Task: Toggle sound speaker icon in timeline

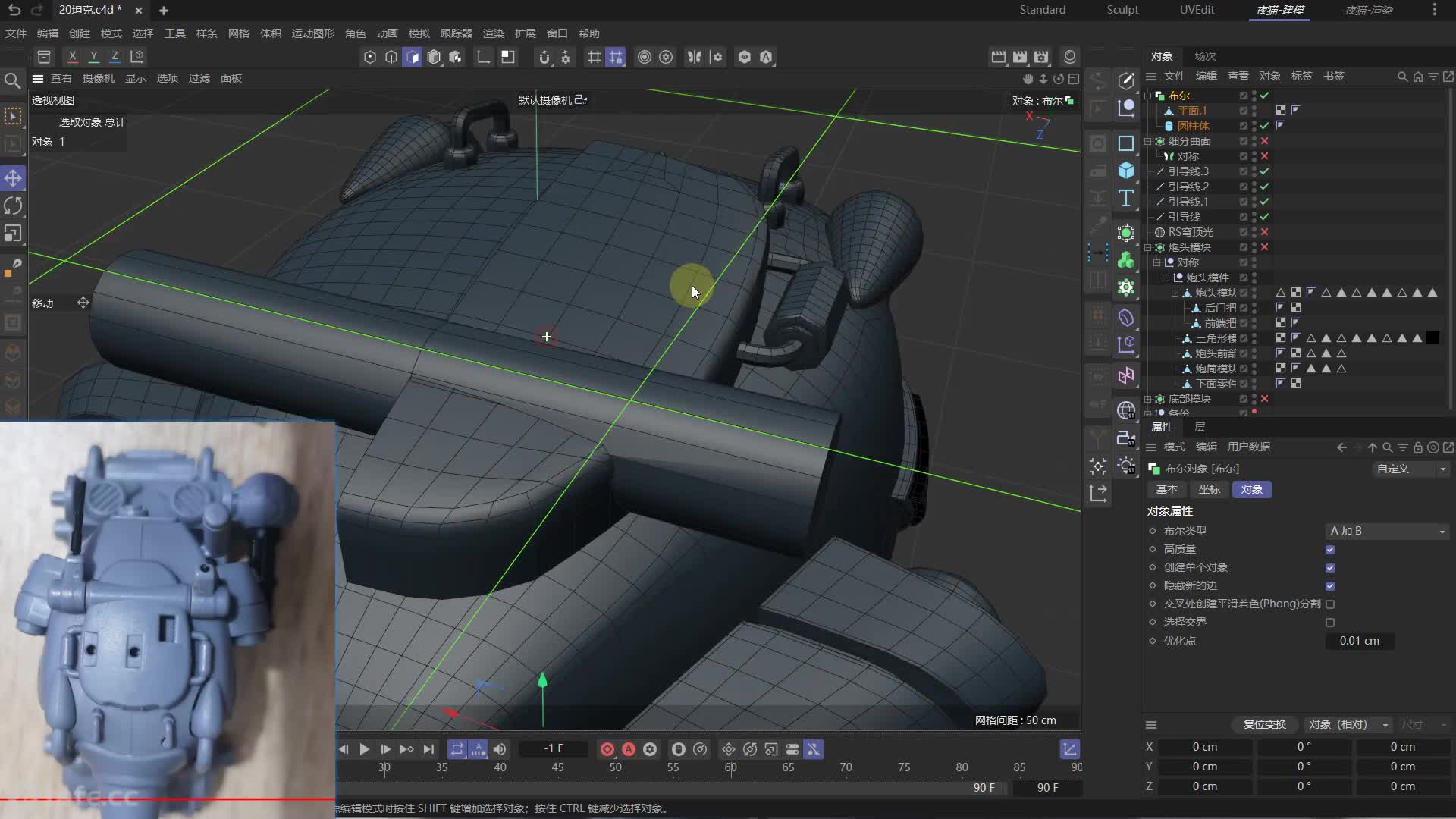Action: (500, 749)
